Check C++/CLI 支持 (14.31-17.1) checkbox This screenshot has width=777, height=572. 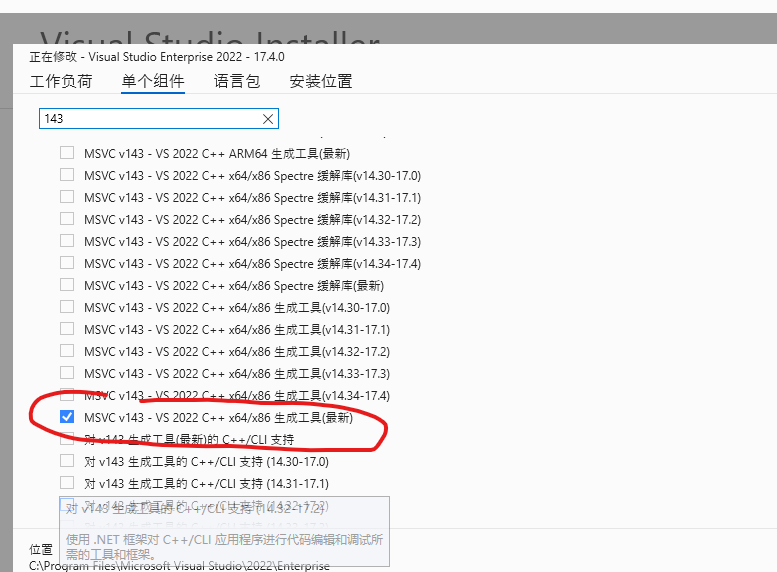pos(67,482)
